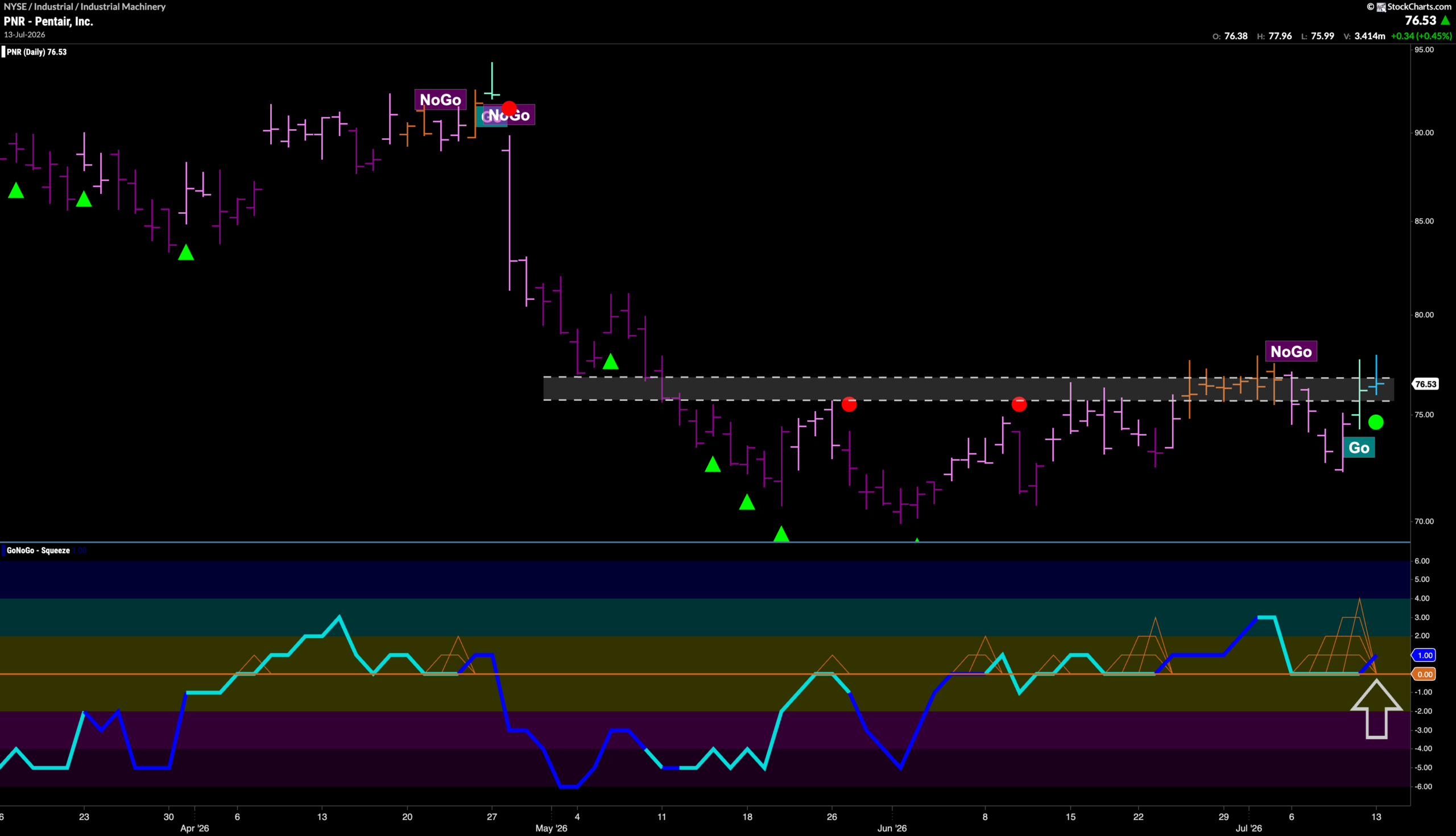Image resolution: width=1456 pixels, height=836 pixels.
Task: Select the green triangle near the May 15 bar
Action: point(713,464)
